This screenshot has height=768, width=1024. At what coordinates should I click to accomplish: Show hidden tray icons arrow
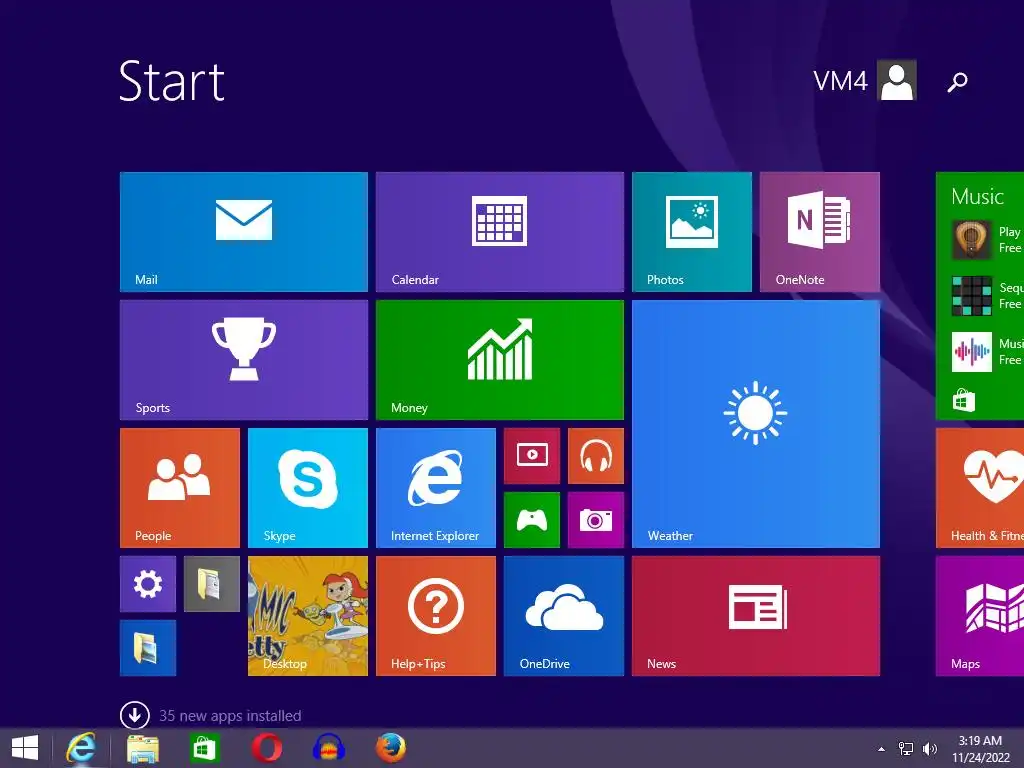[x=882, y=749]
